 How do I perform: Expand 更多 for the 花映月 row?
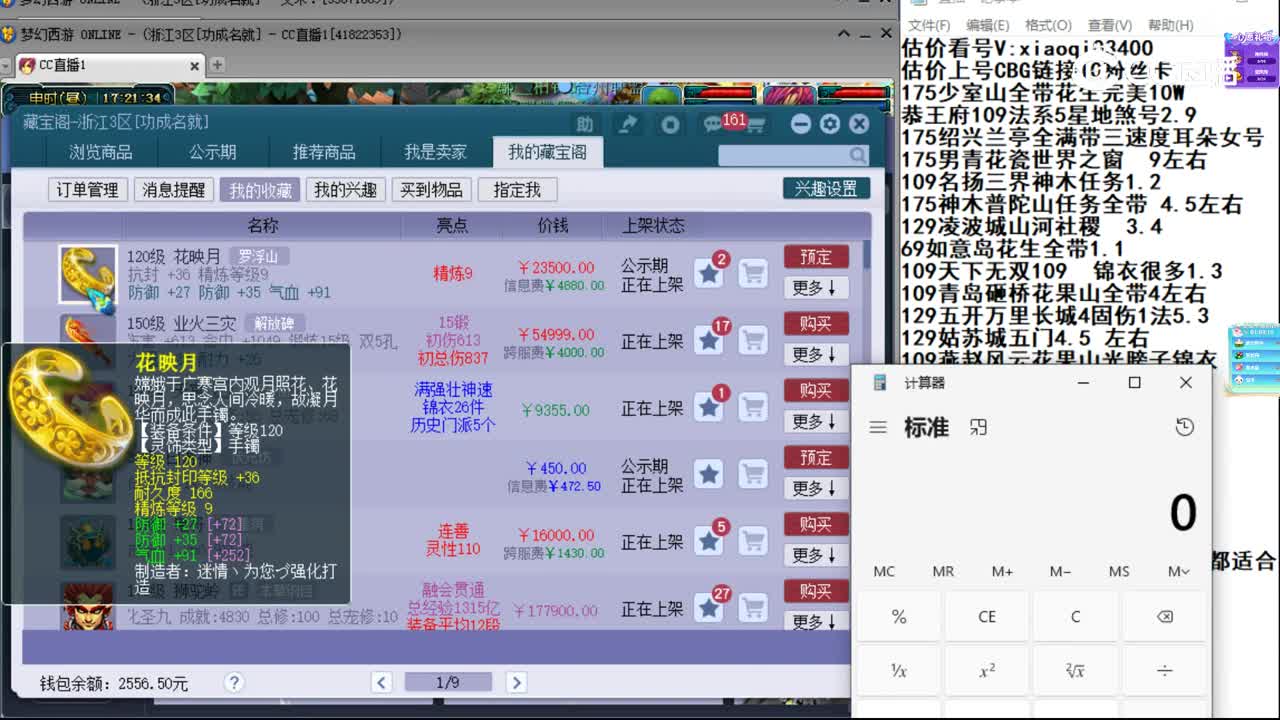click(816, 288)
